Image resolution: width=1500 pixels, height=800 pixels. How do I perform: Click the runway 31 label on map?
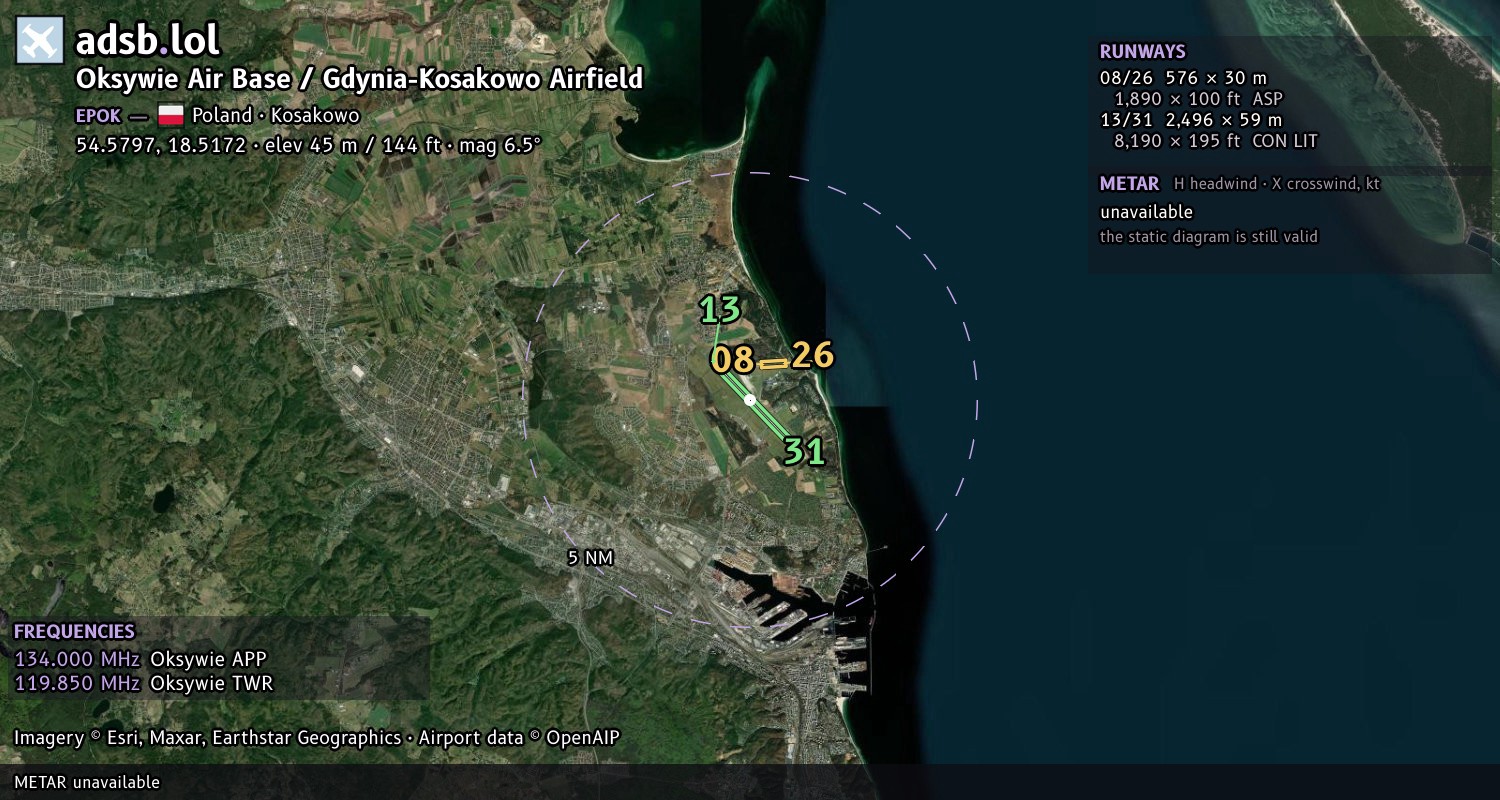point(804,452)
